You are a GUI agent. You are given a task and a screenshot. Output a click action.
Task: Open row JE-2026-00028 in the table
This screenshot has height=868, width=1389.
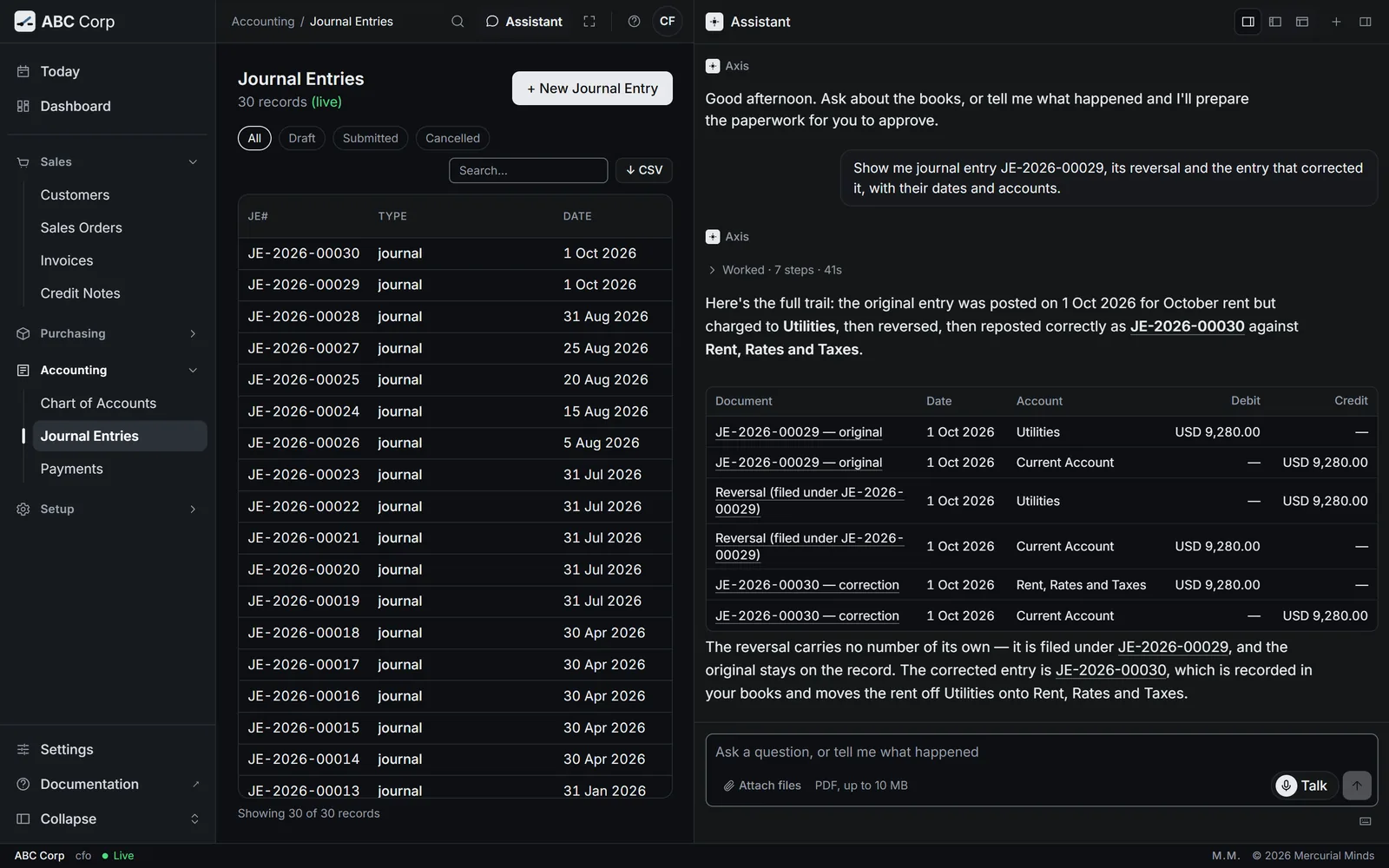(x=455, y=317)
